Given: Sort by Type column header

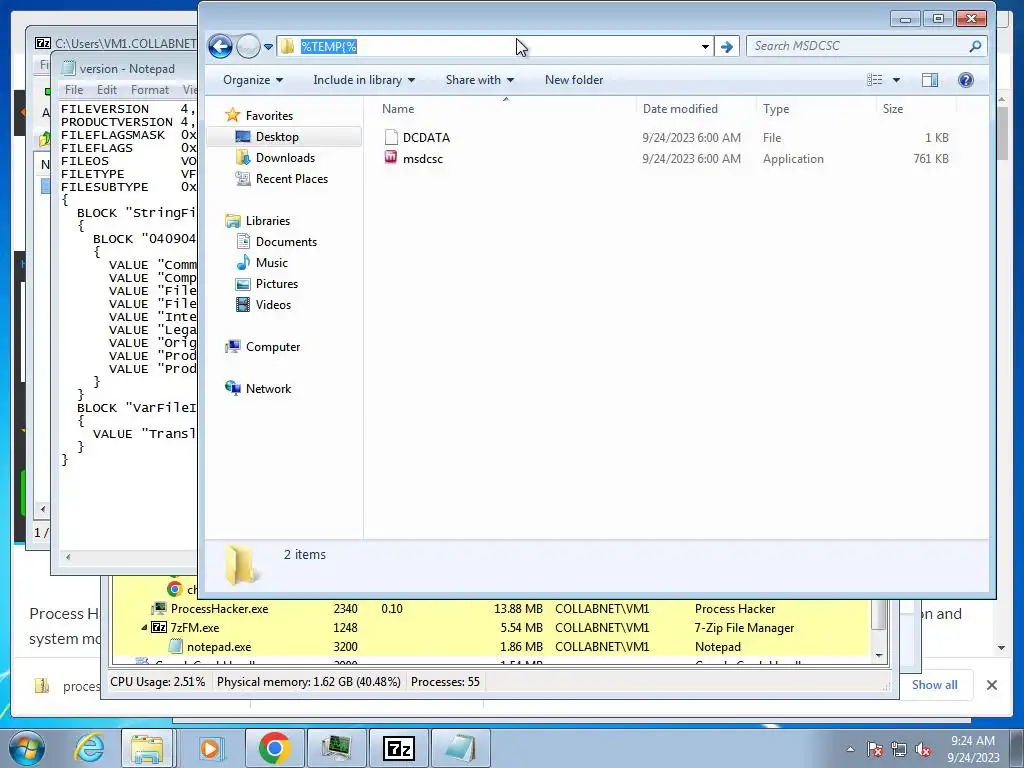Looking at the screenshot, I should tap(816, 109).
